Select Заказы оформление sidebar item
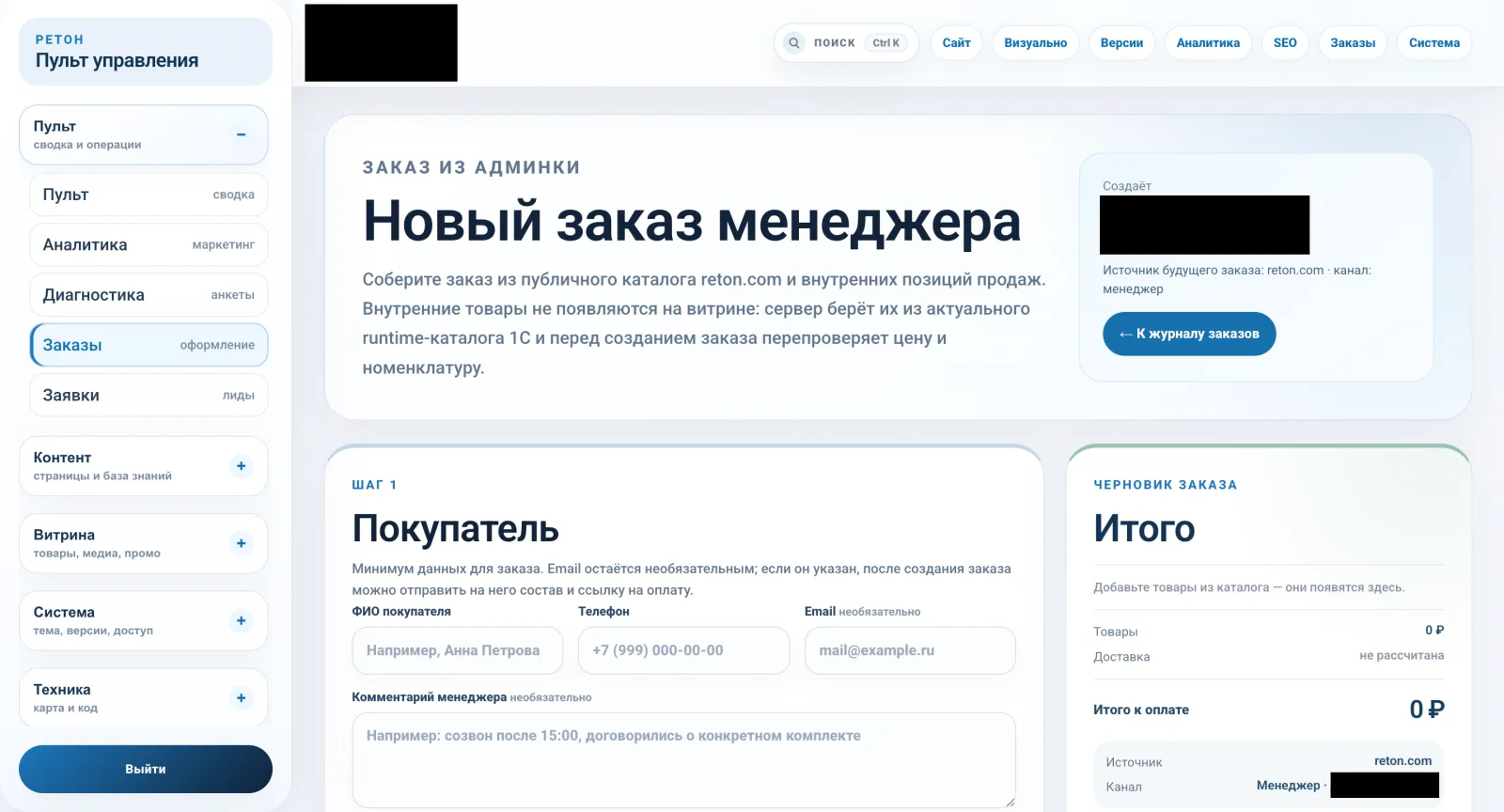Screen dimensions: 1504x812 pyautogui.click(x=149, y=345)
